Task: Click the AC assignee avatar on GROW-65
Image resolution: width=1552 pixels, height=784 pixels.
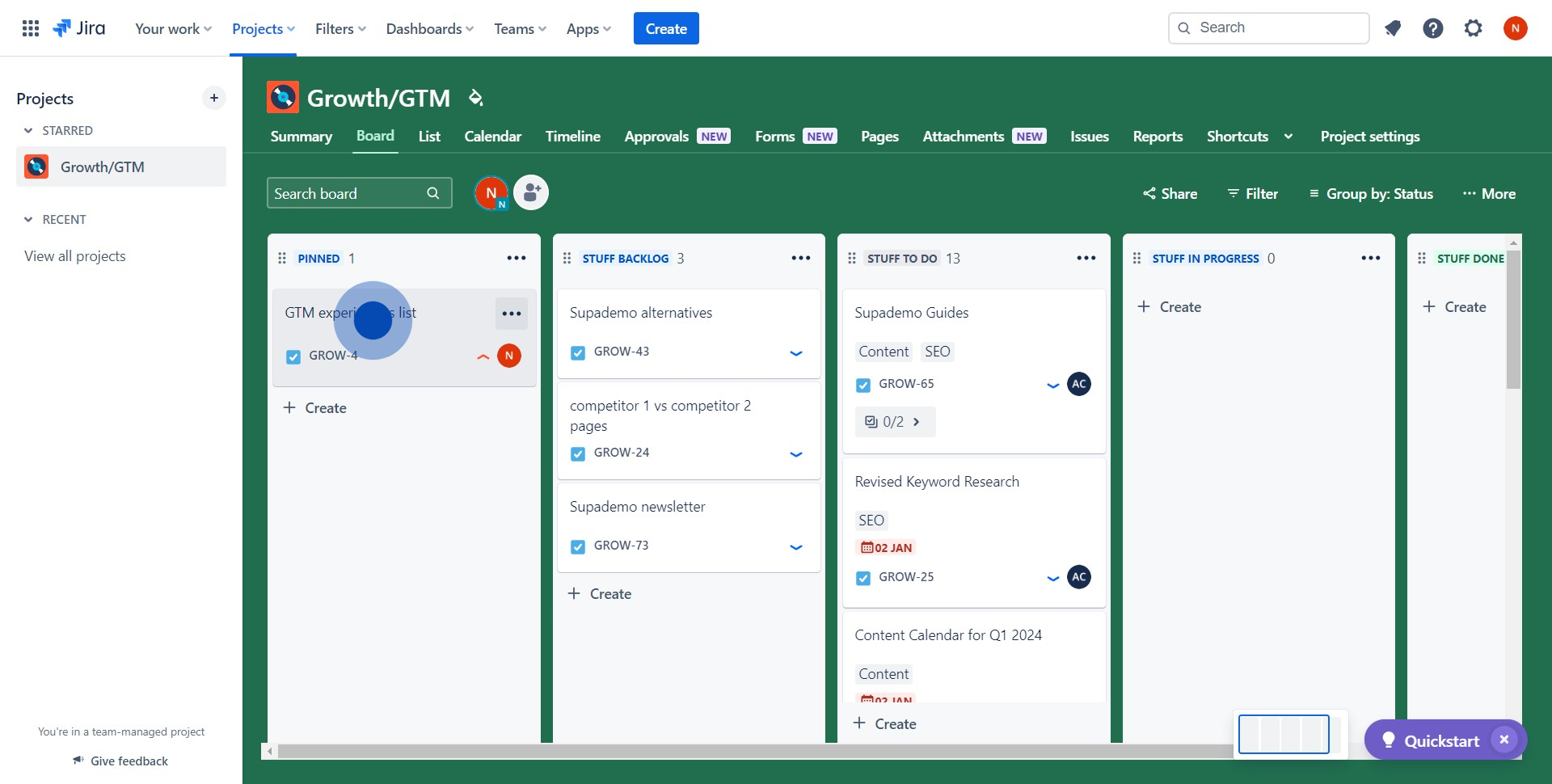Action: point(1079,384)
